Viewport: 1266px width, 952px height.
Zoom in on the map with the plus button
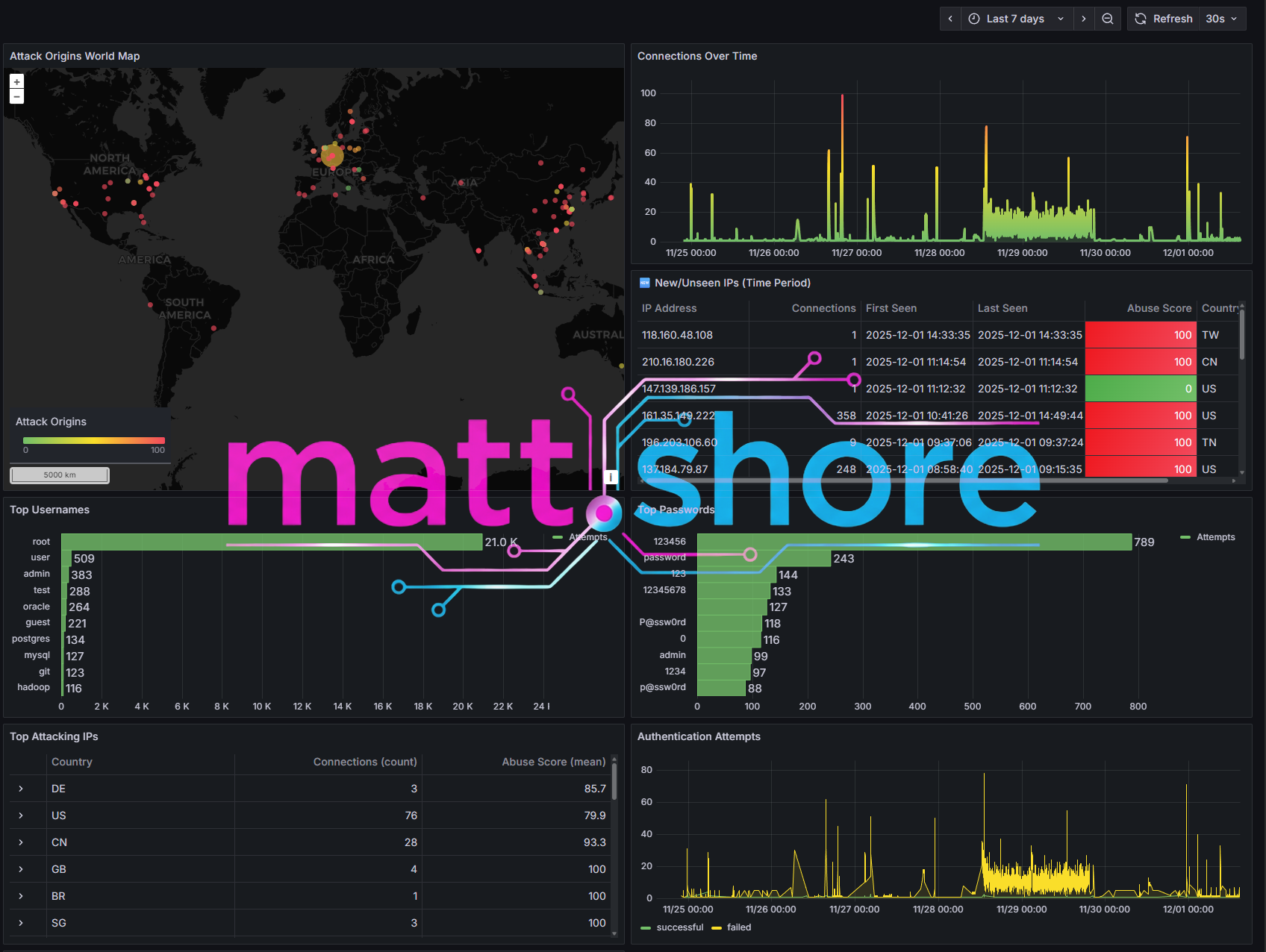(x=16, y=81)
